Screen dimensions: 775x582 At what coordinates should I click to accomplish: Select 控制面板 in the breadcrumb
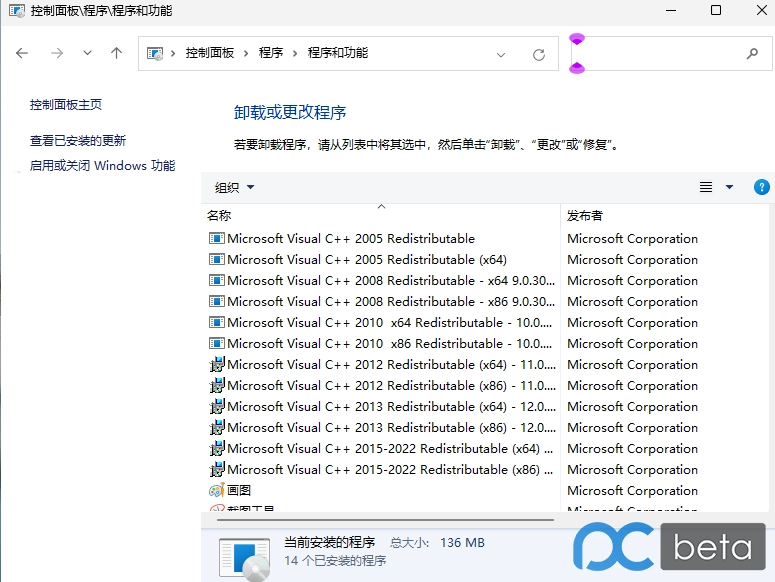tap(210, 53)
